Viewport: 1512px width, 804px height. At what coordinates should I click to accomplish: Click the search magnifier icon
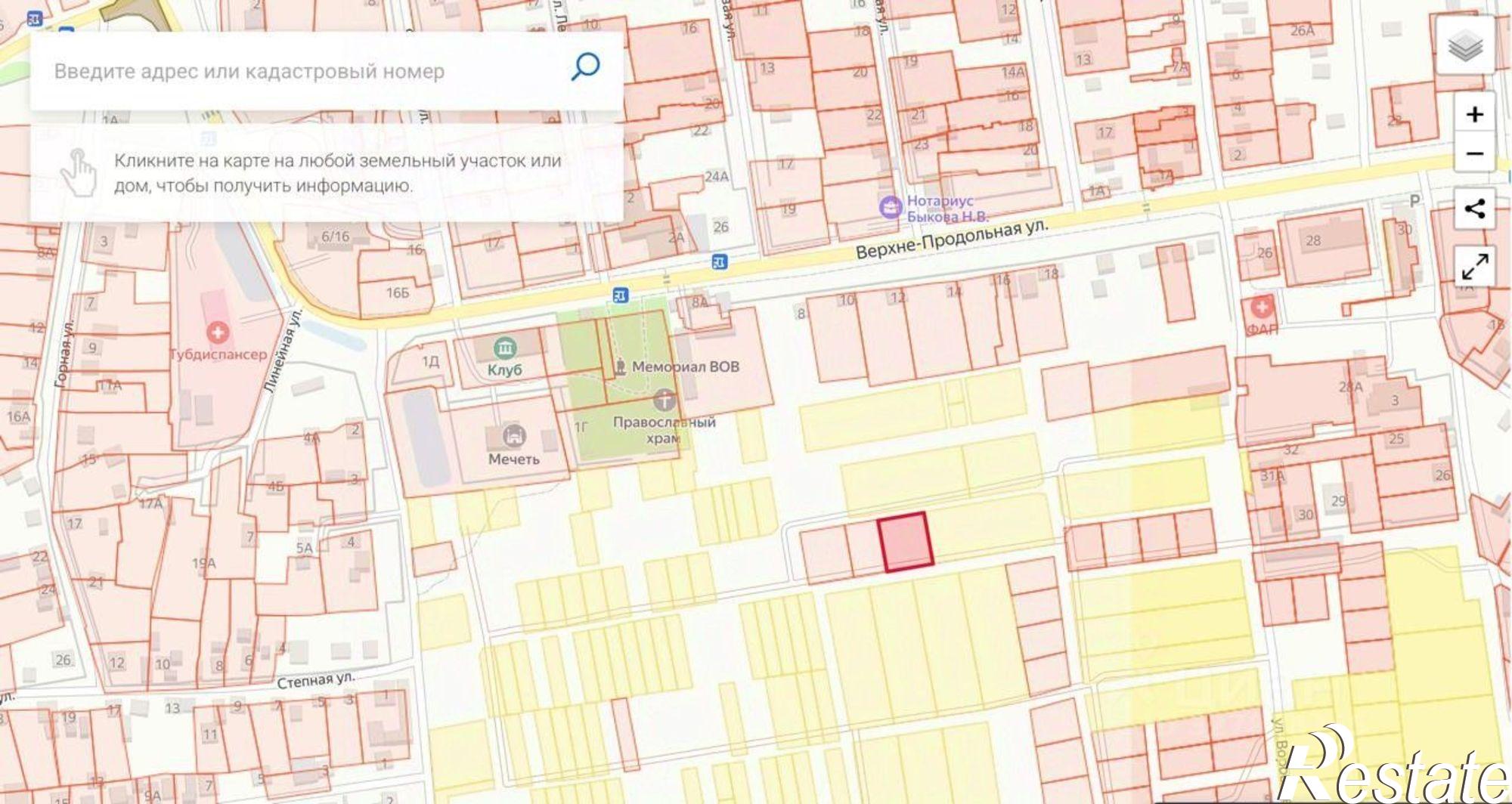tap(585, 67)
